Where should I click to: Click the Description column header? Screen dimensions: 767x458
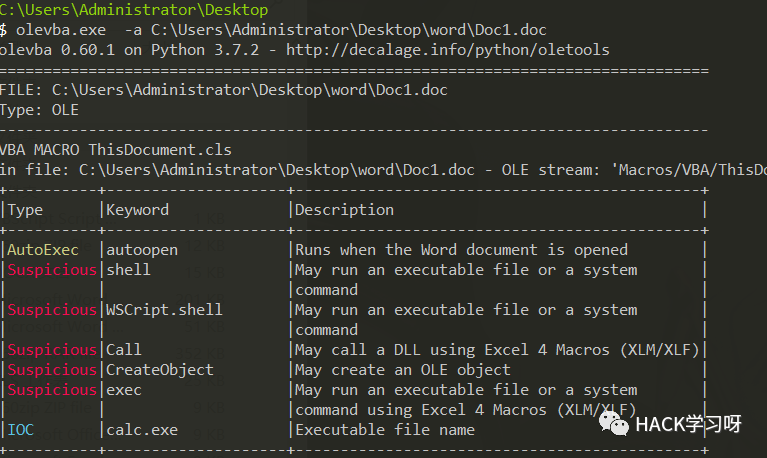pos(344,210)
